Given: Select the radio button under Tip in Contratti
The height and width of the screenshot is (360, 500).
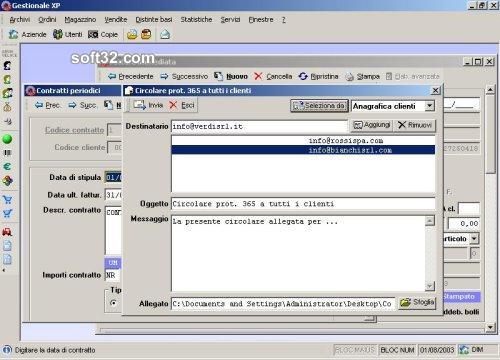Looking at the screenshot, I should tap(113, 303).
